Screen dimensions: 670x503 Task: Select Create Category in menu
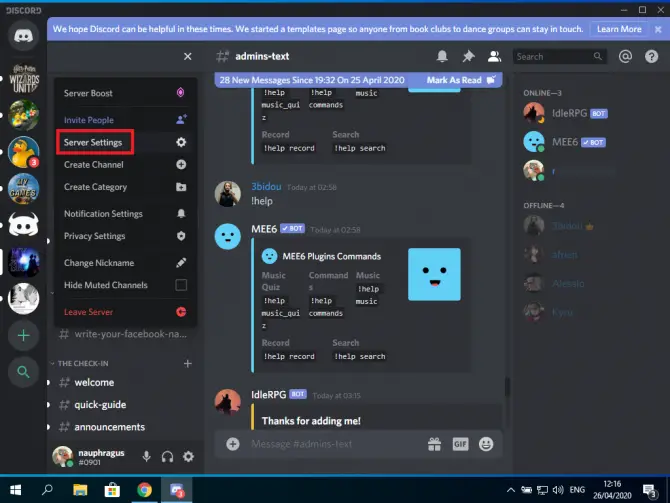point(126,187)
